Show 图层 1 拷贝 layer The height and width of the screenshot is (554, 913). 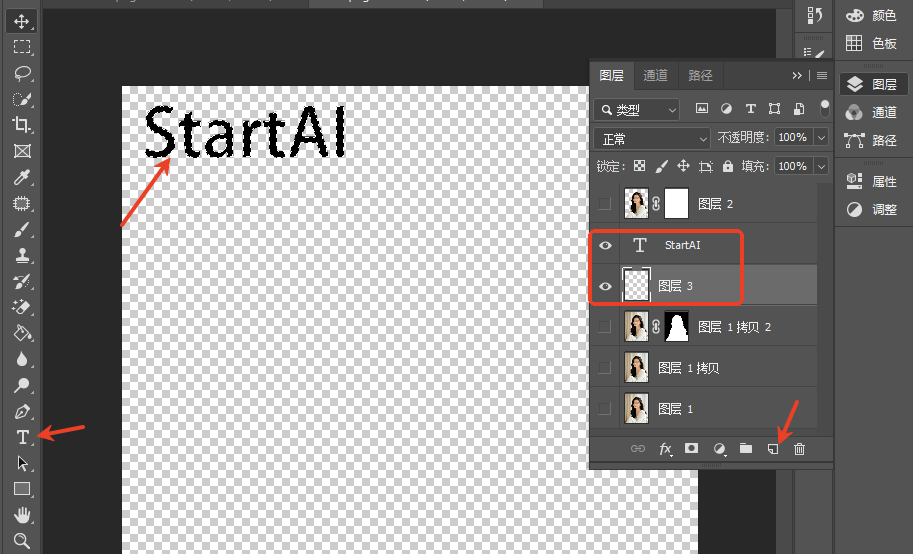pyautogui.click(x=605, y=368)
